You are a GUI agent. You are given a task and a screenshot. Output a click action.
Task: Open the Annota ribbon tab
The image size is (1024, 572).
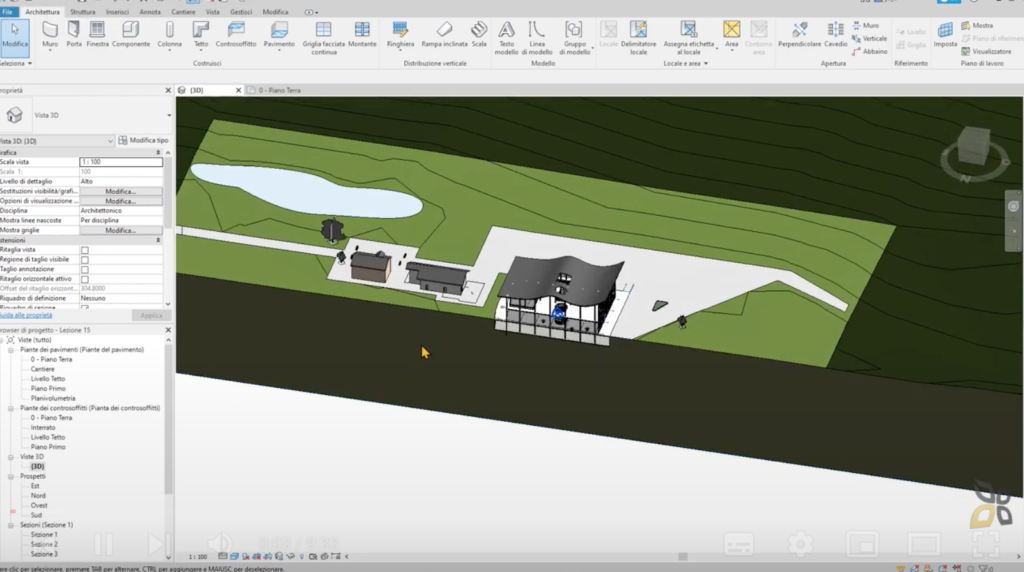(x=150, y=12)
